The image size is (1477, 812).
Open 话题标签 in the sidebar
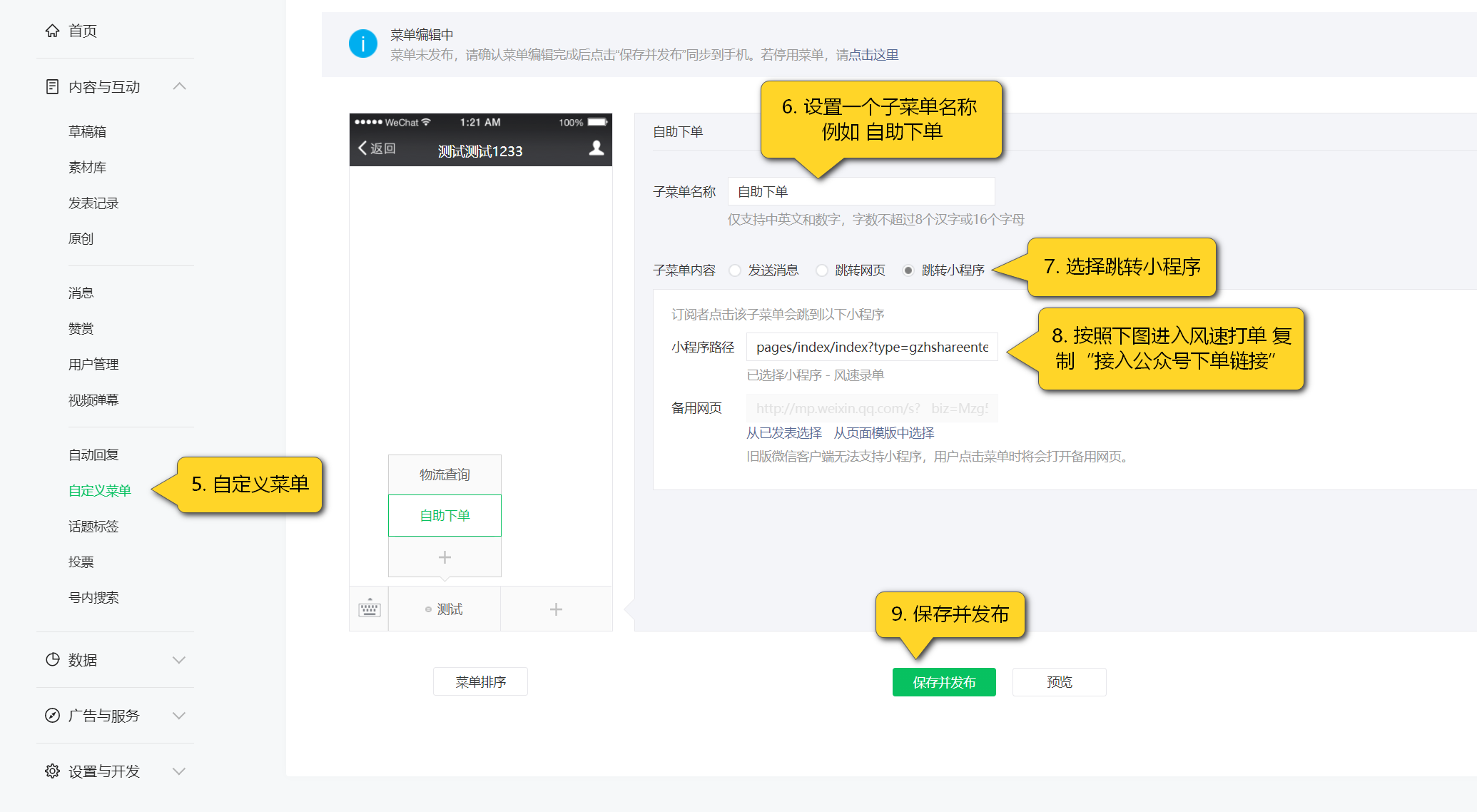(x=93, y=526)
